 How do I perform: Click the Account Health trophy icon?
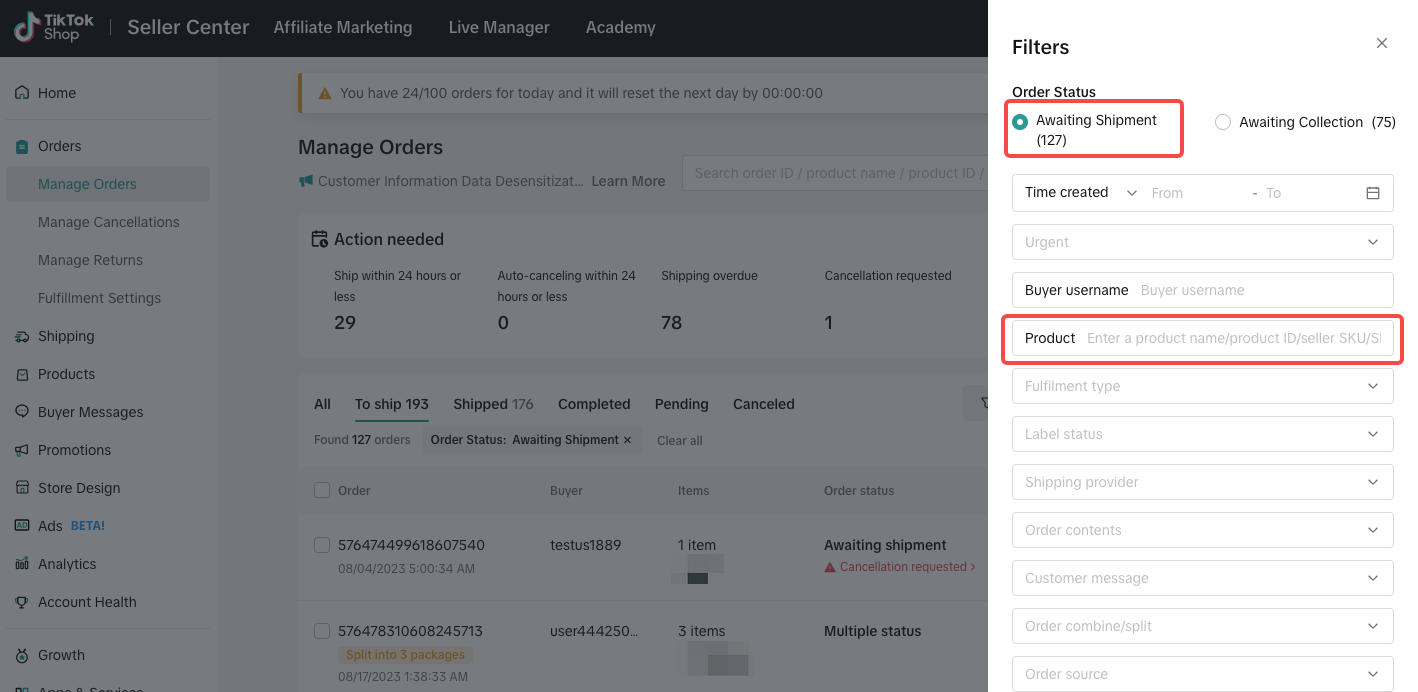click(22, 602)
